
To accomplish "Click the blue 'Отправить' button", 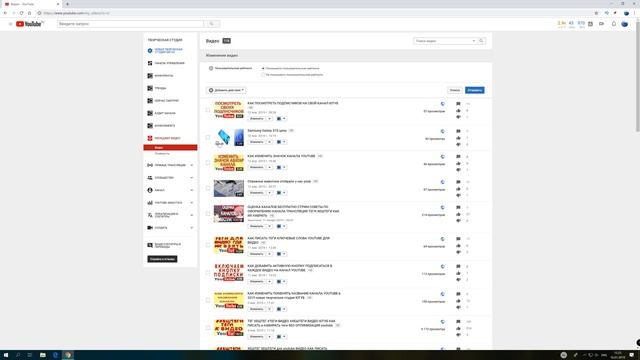I will (475, 90).
